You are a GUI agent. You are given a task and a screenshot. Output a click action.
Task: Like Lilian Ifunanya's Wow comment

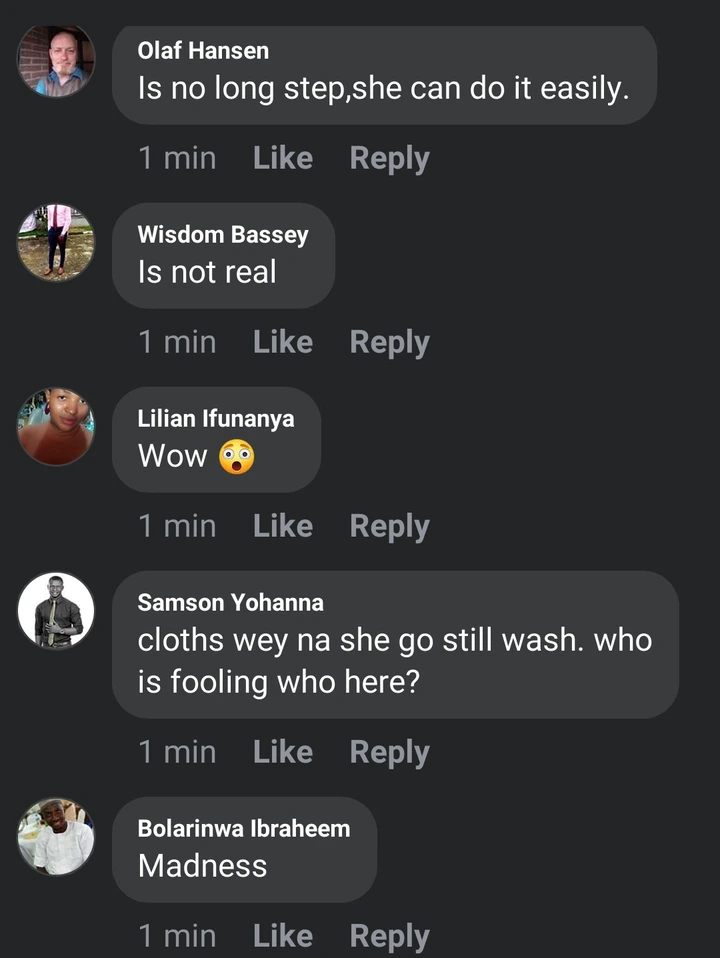[283, 526]
